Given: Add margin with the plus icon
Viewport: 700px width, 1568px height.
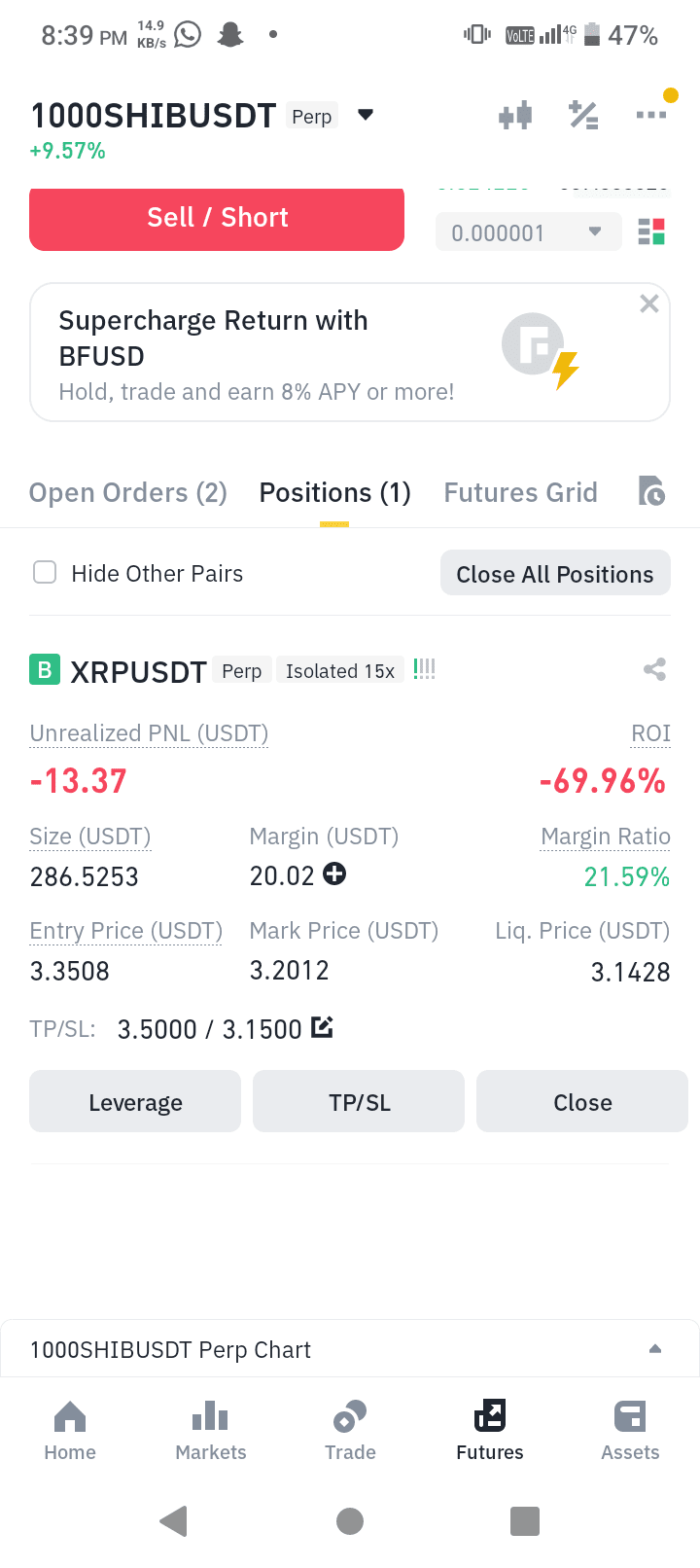Looking at the screenshot, I should [x=334, y=873].
